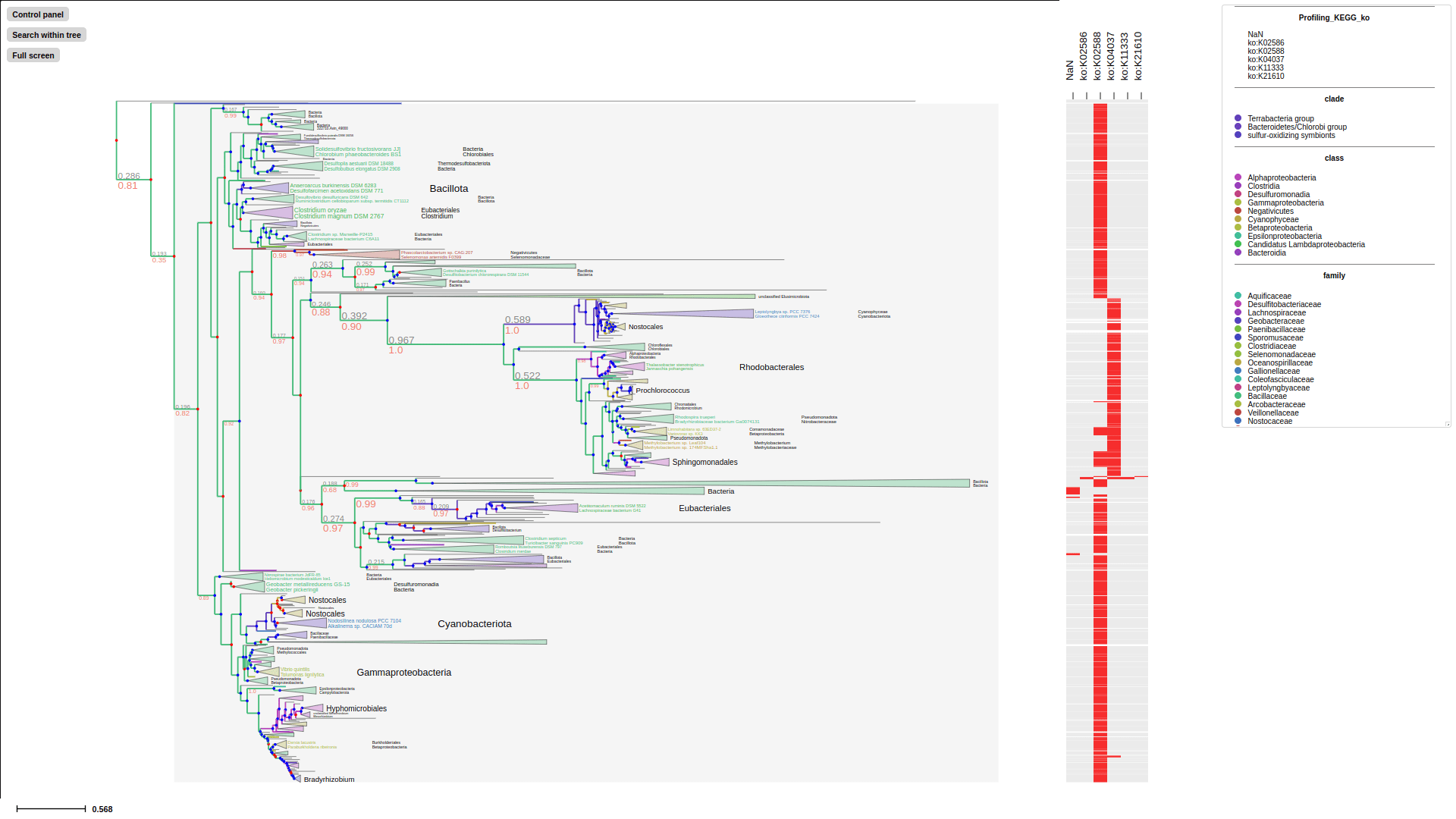
Task: Click the Bacteroidia legend entry text
Action: pos(1266,253)
